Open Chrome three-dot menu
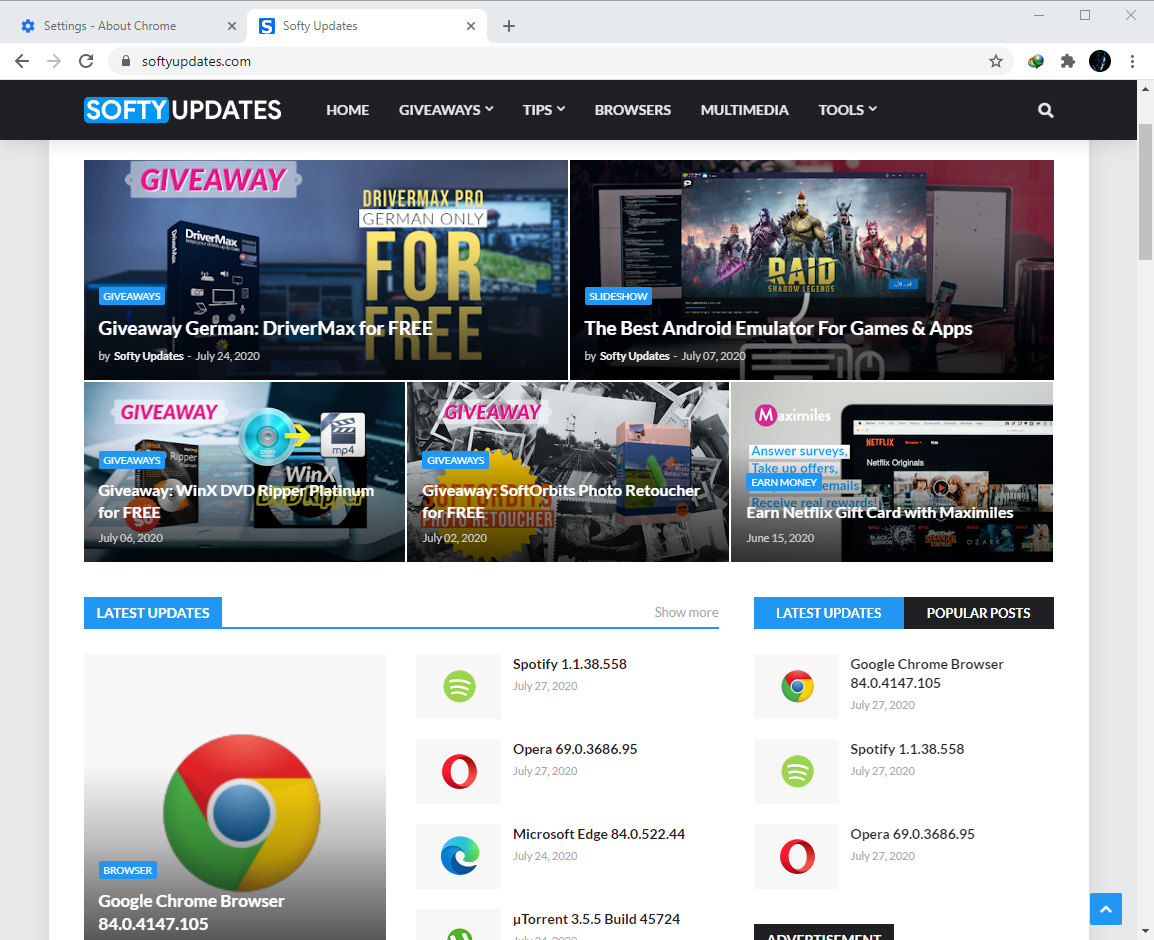Screen dimensions: 1154x940 click(1132, 61)
